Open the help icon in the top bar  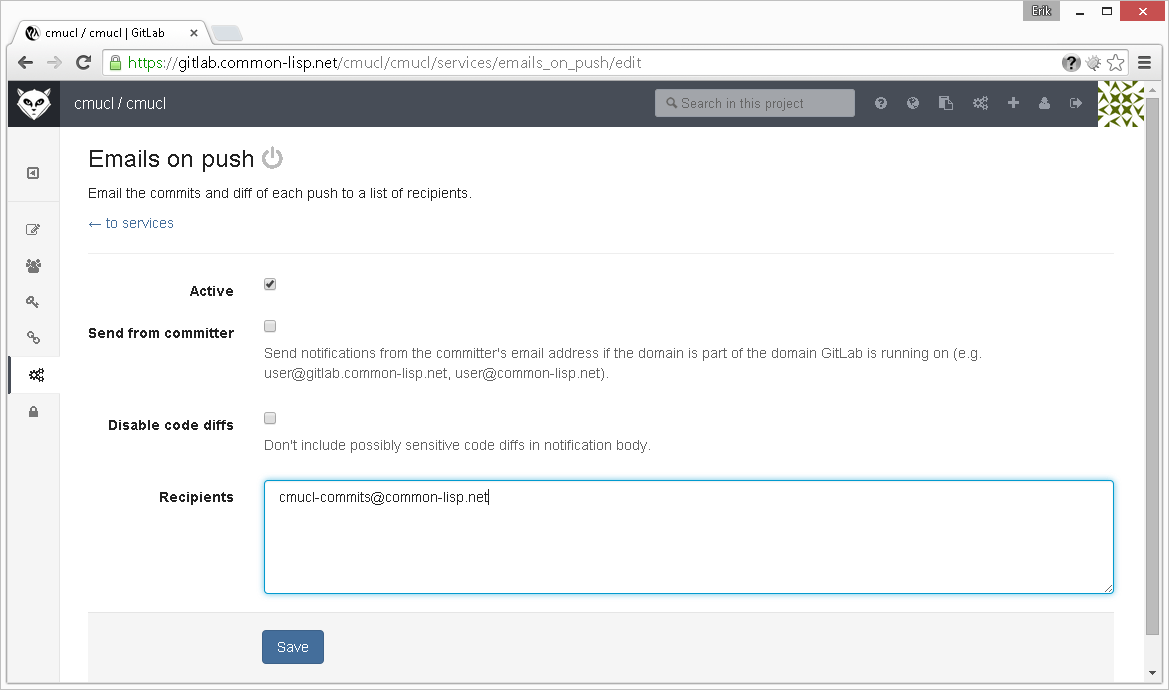[x=881, y=103]
